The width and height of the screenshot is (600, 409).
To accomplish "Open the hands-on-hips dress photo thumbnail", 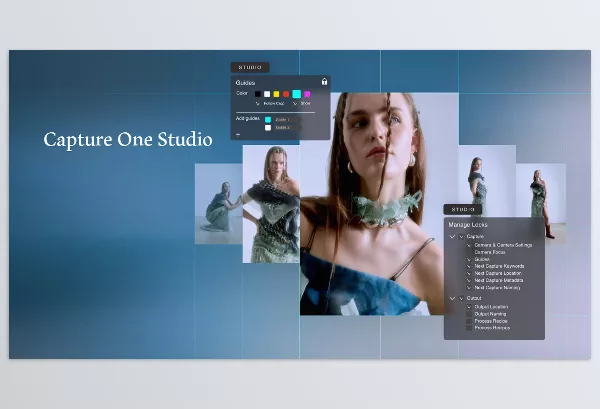I will pyautogui.click(x=271, y=204).
